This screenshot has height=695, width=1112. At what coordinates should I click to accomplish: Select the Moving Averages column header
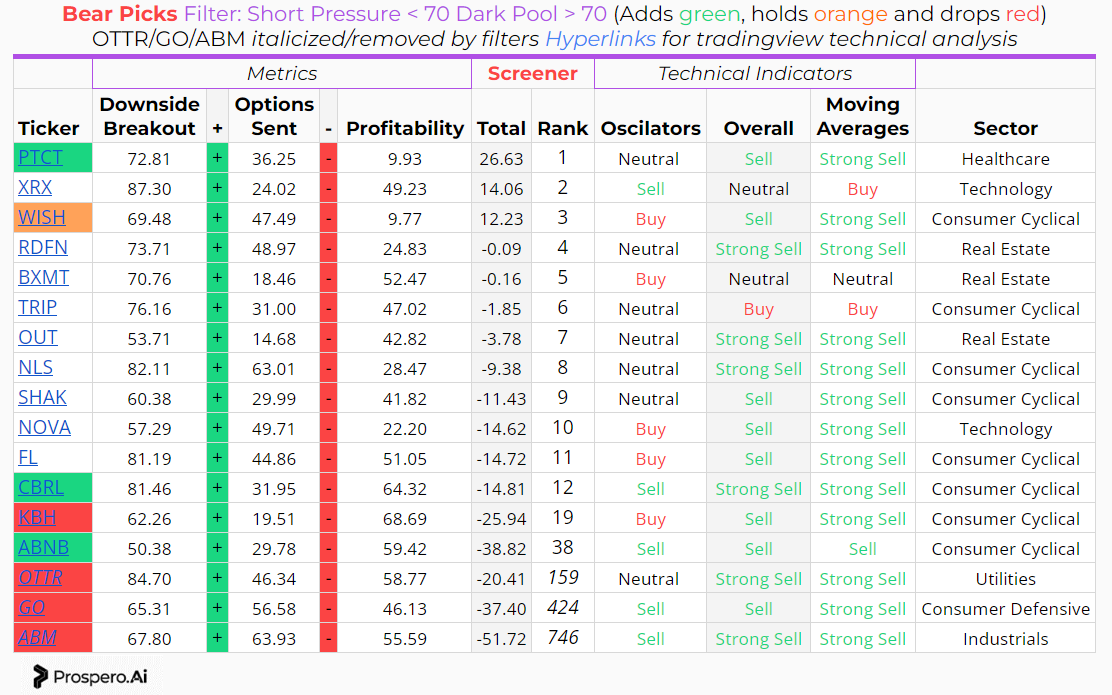point(862,116)
